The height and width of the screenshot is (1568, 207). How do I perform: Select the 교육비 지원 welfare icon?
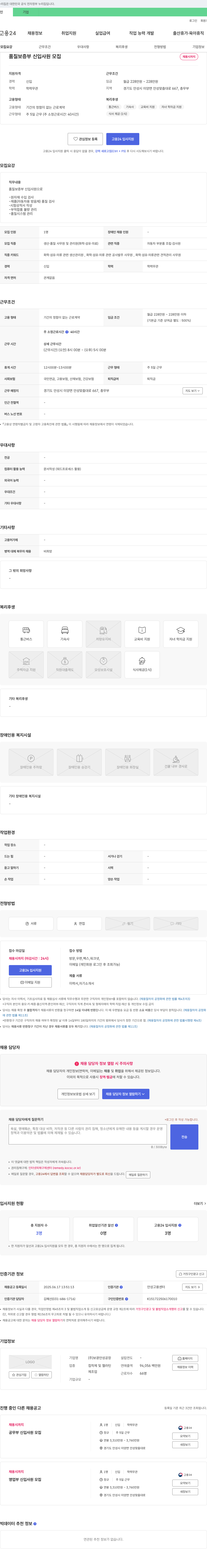tap(142, 630)
